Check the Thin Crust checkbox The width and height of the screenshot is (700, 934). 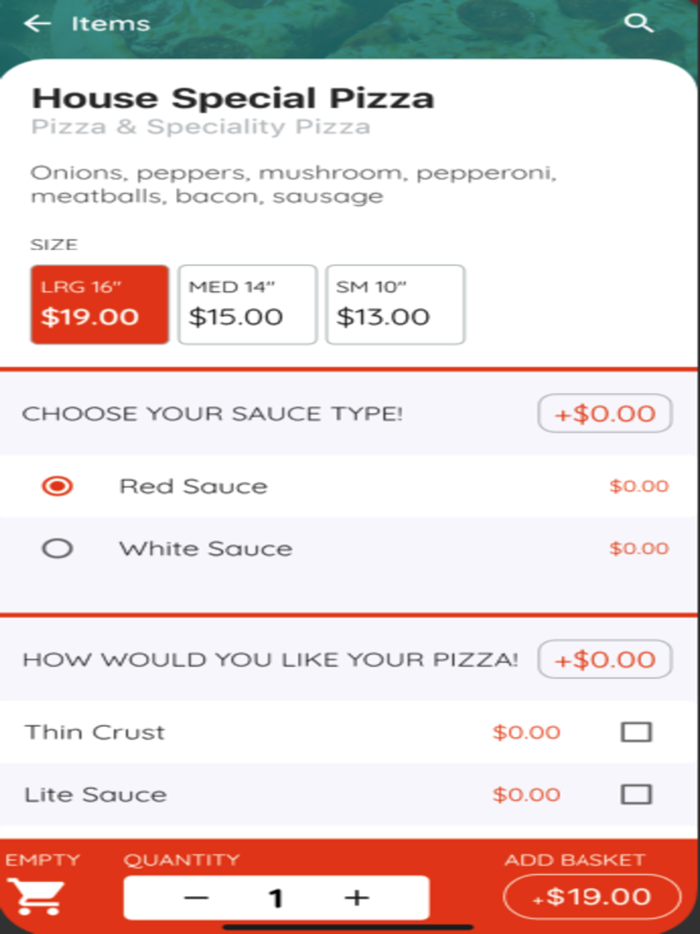coord(636,732)
